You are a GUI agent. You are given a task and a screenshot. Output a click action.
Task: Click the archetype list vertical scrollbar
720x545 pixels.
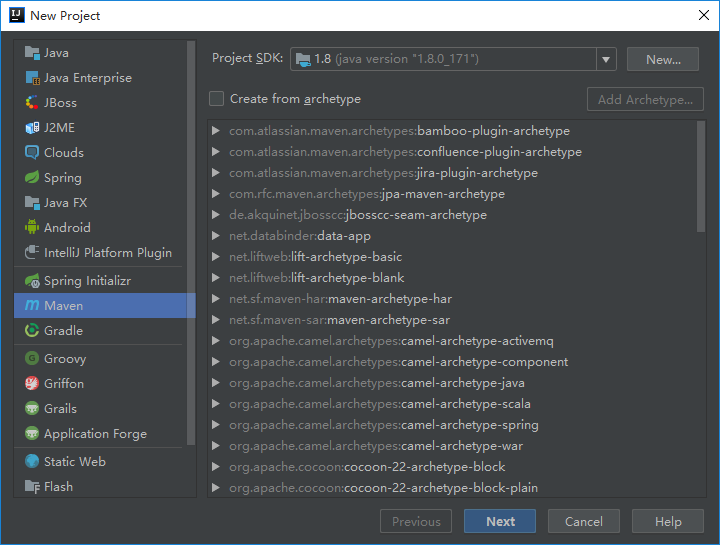click(x=701, y=177)
